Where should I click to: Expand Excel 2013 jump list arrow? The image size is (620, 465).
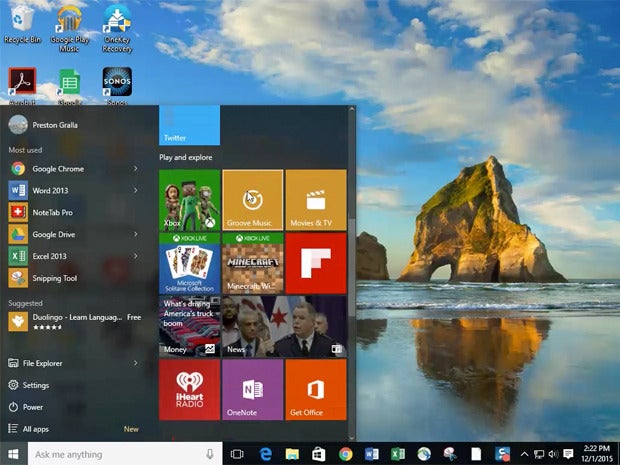pyautogui.click(x=136, y=256)
